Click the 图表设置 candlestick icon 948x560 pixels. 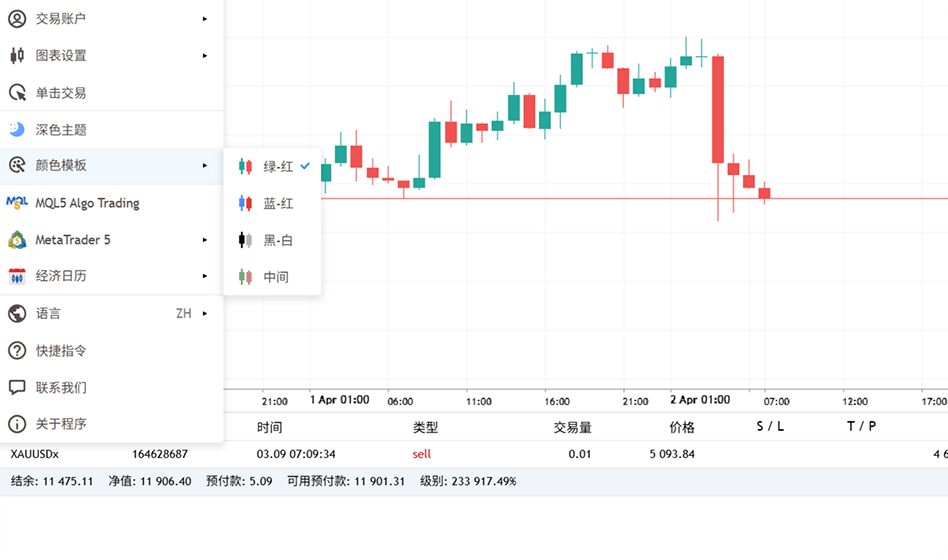pos(16,55)
